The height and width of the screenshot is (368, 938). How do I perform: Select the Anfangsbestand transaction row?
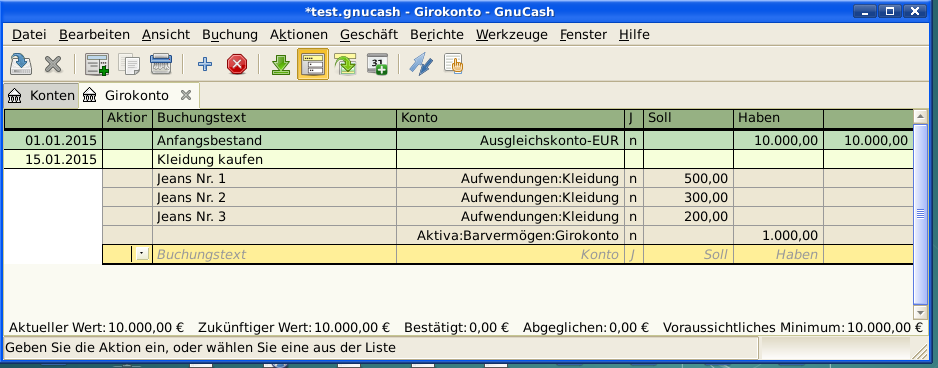click(459, 141)
